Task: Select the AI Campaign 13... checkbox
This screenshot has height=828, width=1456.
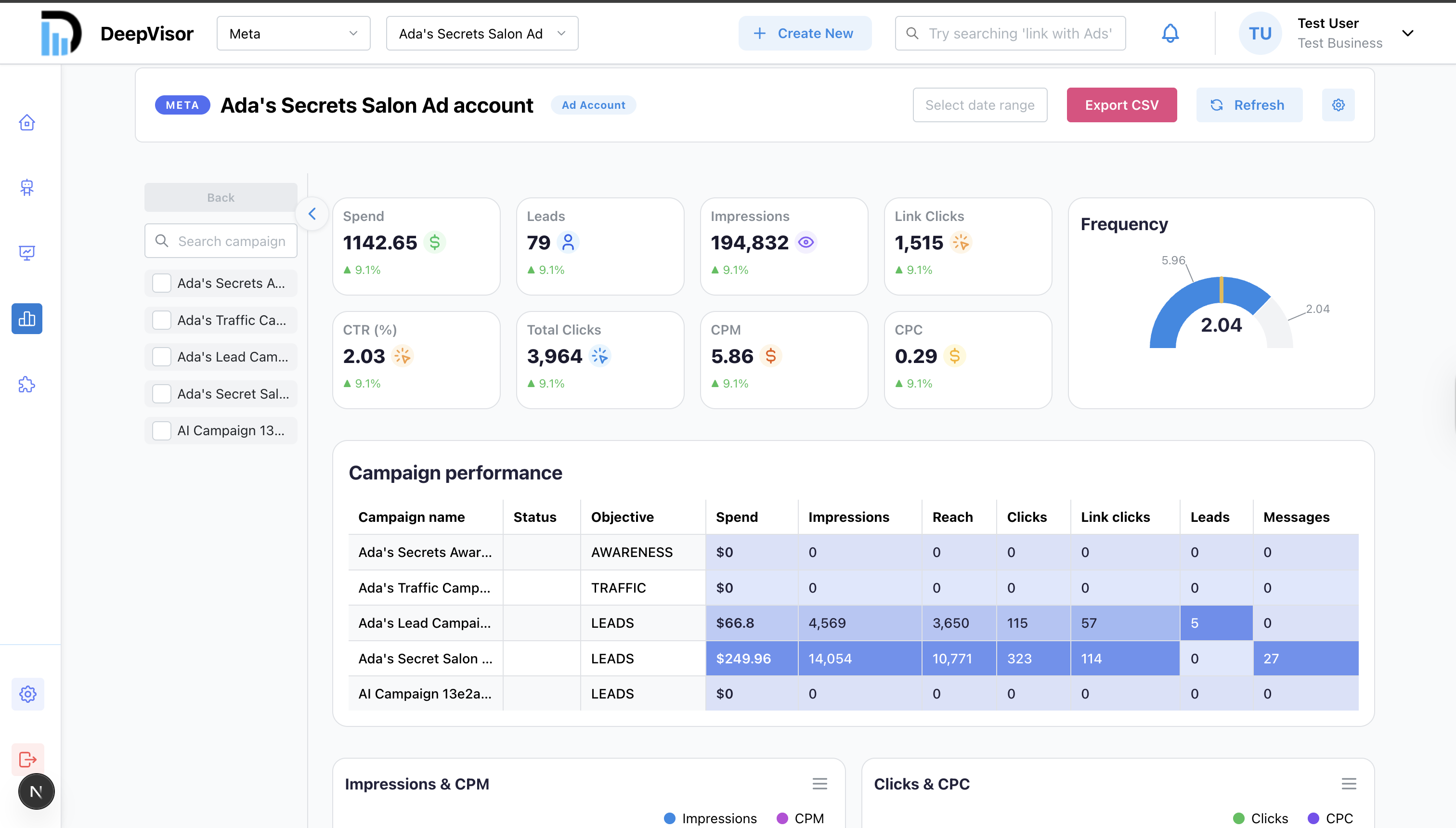Action: (x=162, y=430)
